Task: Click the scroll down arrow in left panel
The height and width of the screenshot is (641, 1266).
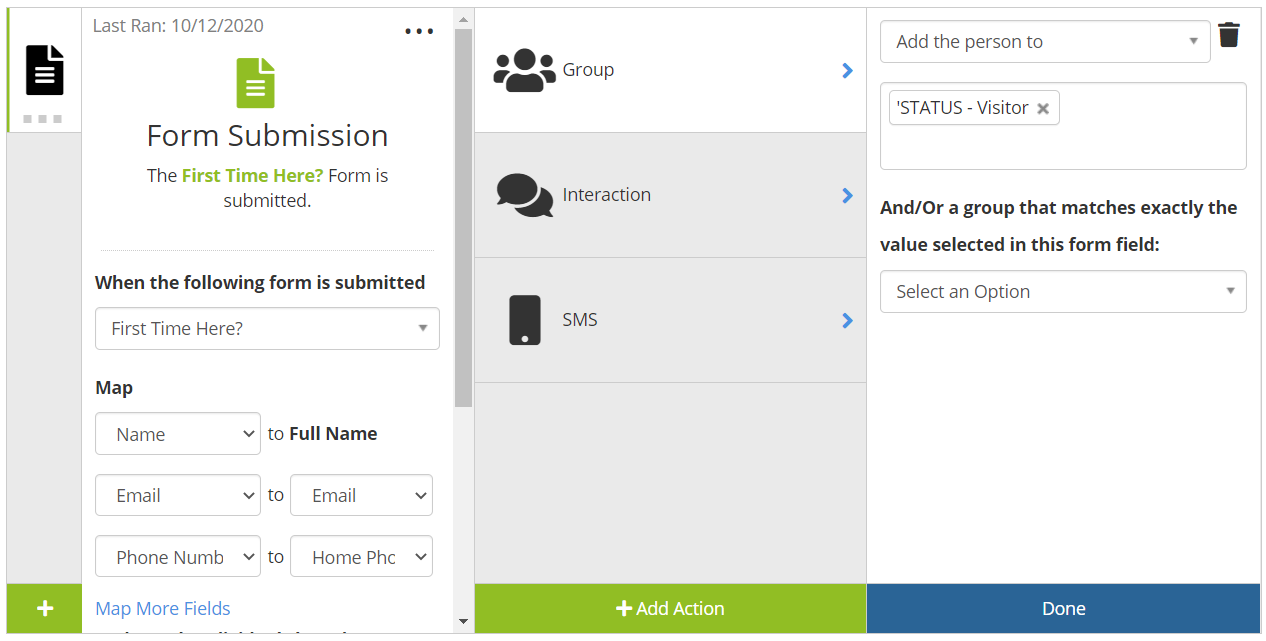Action: [x=463, y=621]
